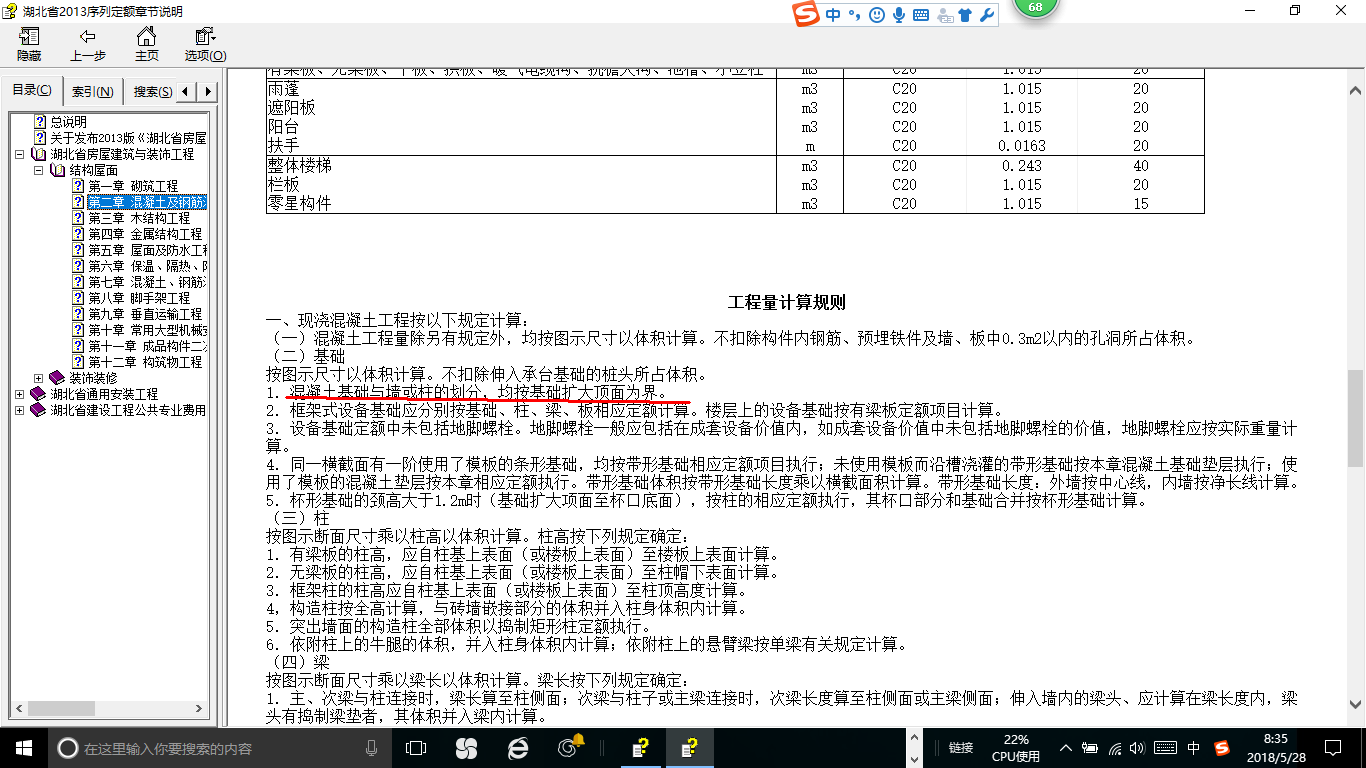1366x768 pixels.
Task: Click the 隐藏 (Hide) toolbar button
Action: click(x=29, y=45)
